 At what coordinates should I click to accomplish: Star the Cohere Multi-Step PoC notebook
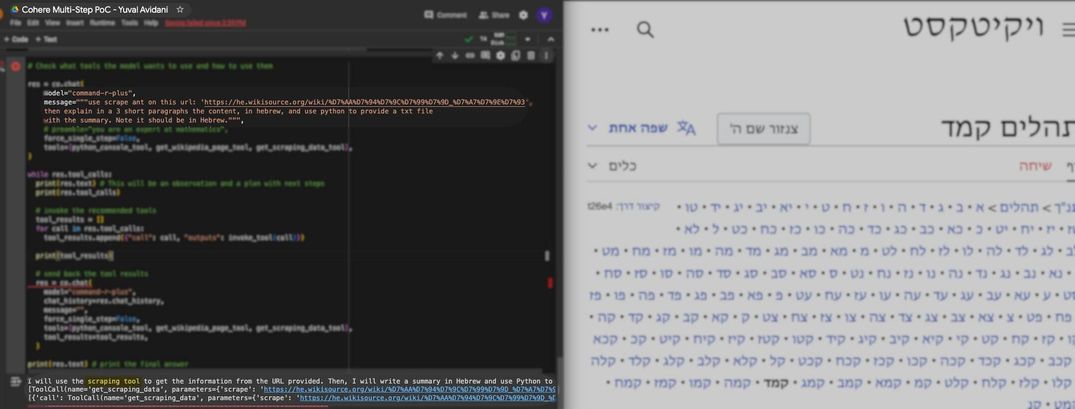[x=180, y=10]
